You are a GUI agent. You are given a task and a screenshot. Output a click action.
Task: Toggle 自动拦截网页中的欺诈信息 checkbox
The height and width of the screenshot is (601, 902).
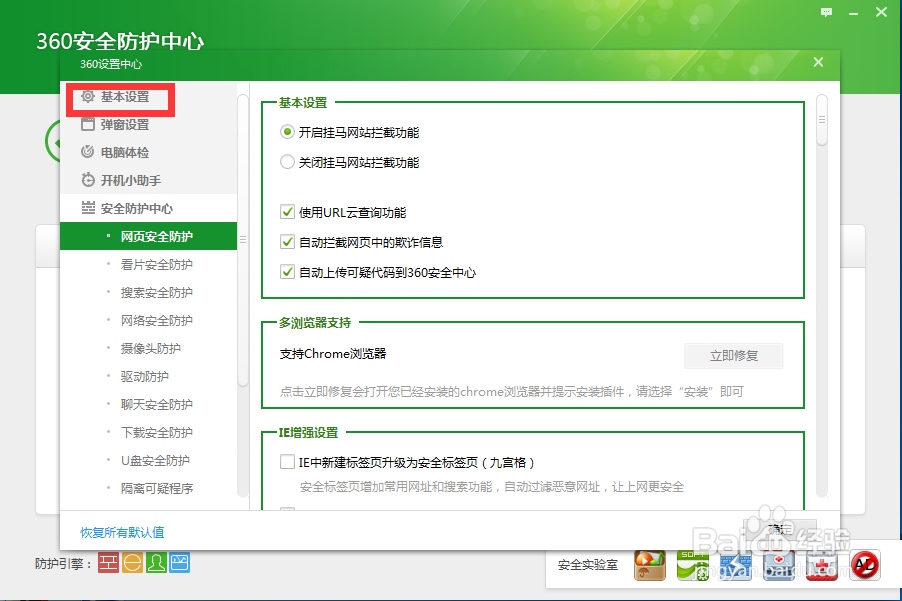tap(287, 242)
